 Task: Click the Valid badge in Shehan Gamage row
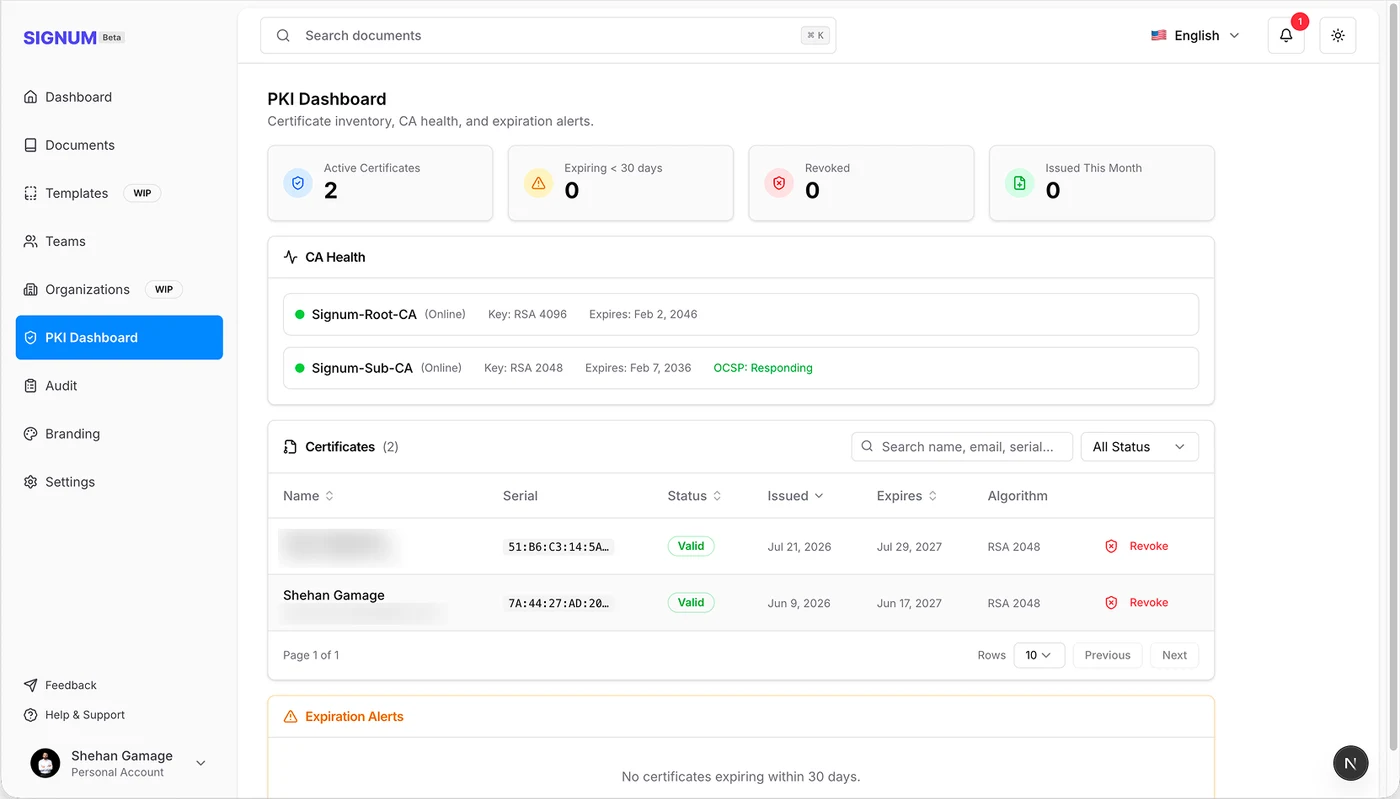(x=691, y=602)
